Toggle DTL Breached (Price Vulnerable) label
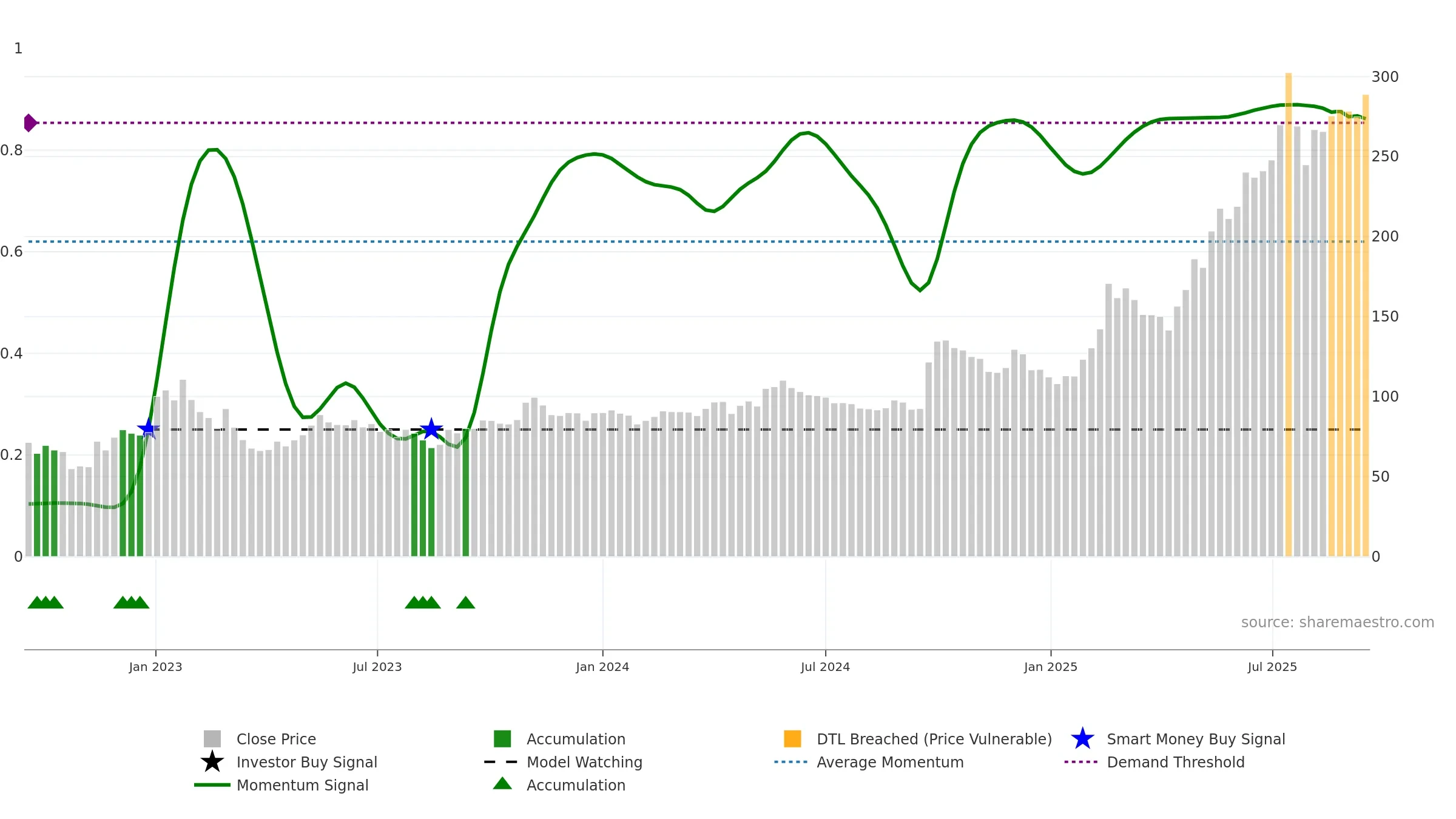 (x=934, y=739)
